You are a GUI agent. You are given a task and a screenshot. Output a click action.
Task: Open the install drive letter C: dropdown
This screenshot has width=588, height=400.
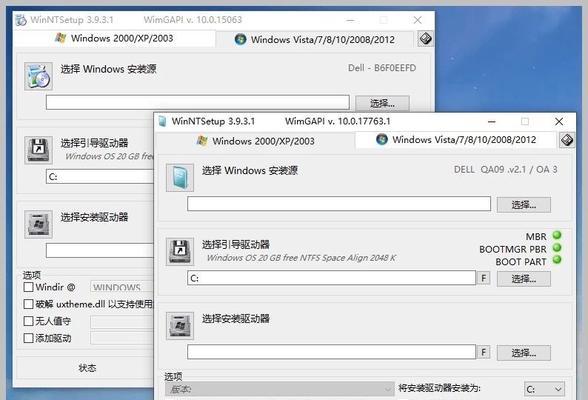tap(544, 389)
